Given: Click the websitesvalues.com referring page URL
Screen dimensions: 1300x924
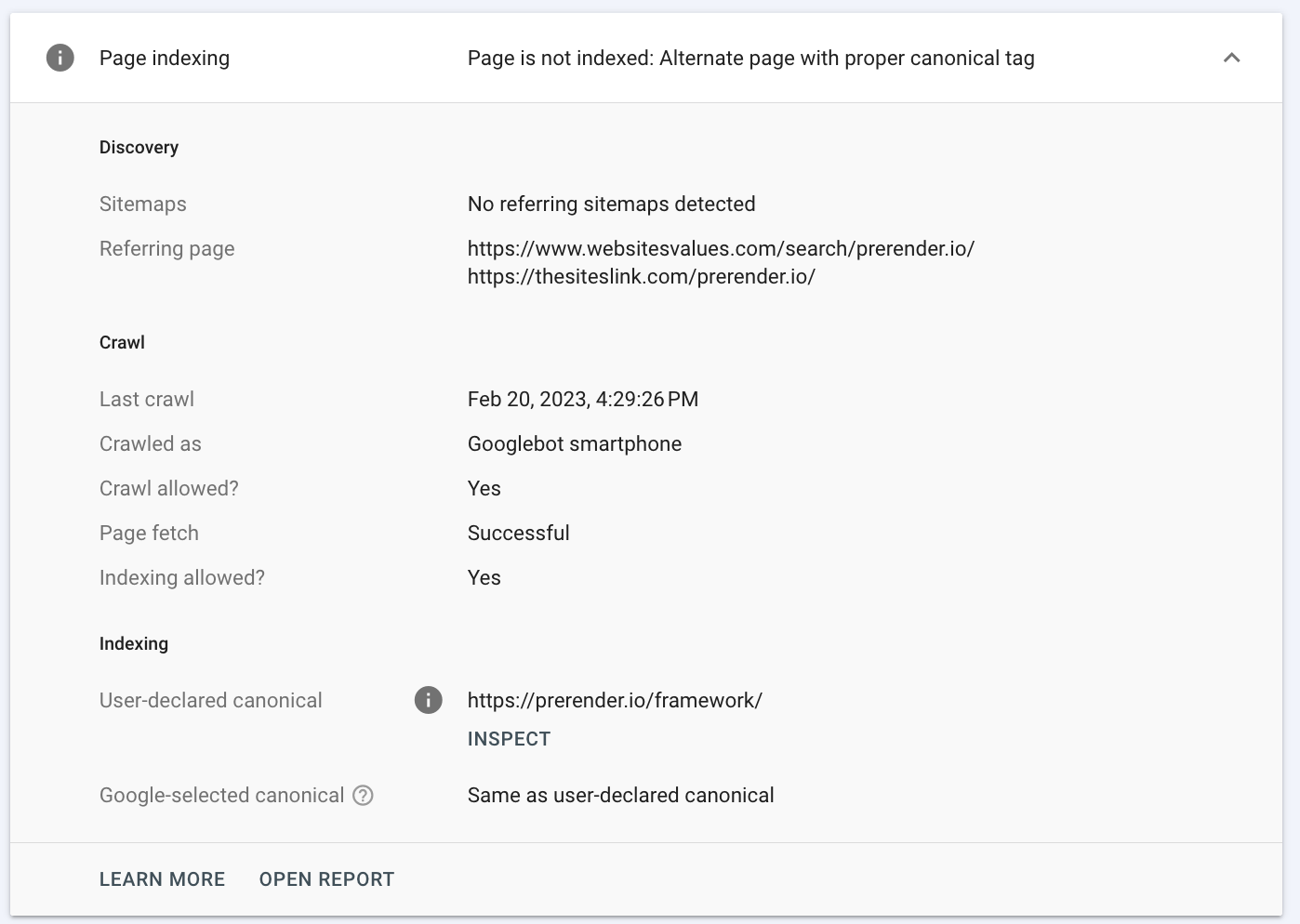Looking at the screenshot, I should pyautogui.click(x=721, y=249).
